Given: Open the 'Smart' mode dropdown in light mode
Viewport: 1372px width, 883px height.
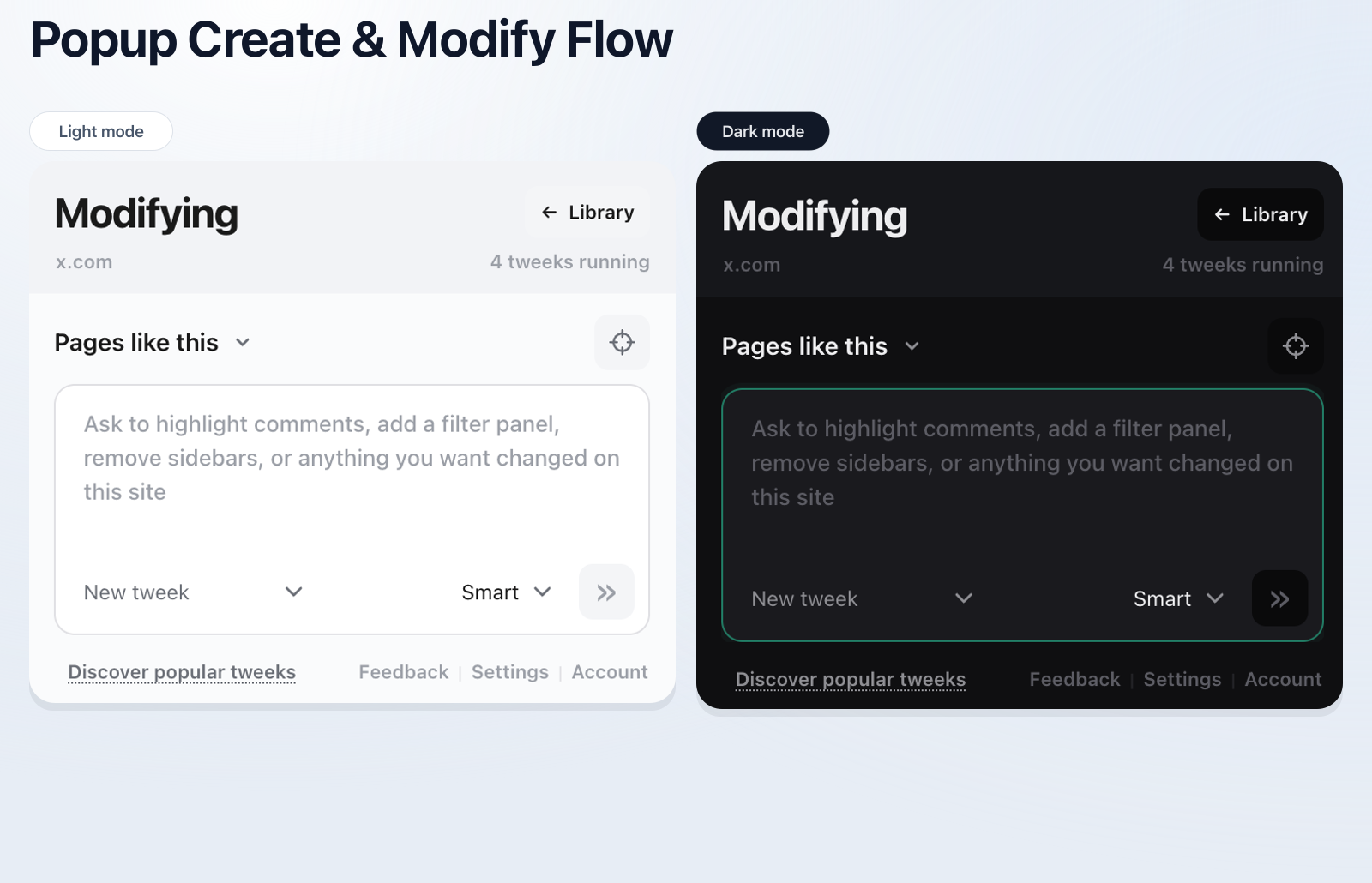Looking at the screenshot, I should point(543,592).
